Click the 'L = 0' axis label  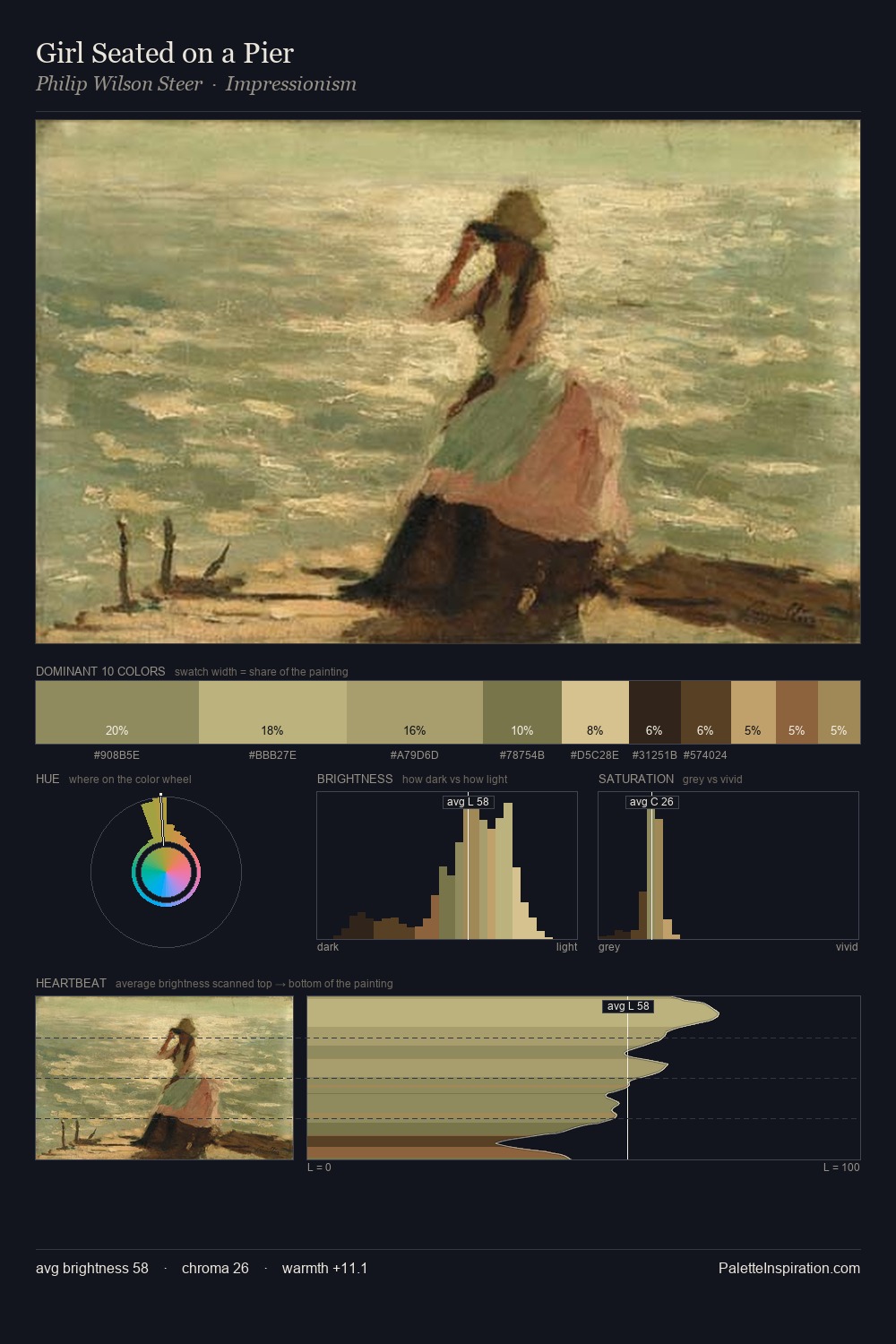[320, 1167]
